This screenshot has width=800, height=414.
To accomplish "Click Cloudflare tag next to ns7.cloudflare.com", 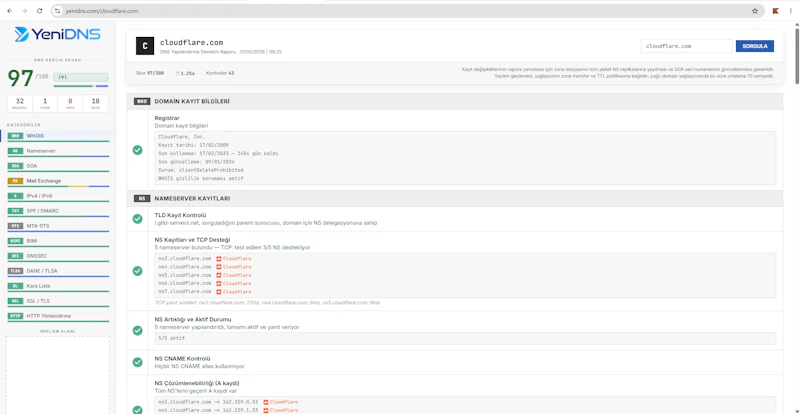I will tap(234, 291).
